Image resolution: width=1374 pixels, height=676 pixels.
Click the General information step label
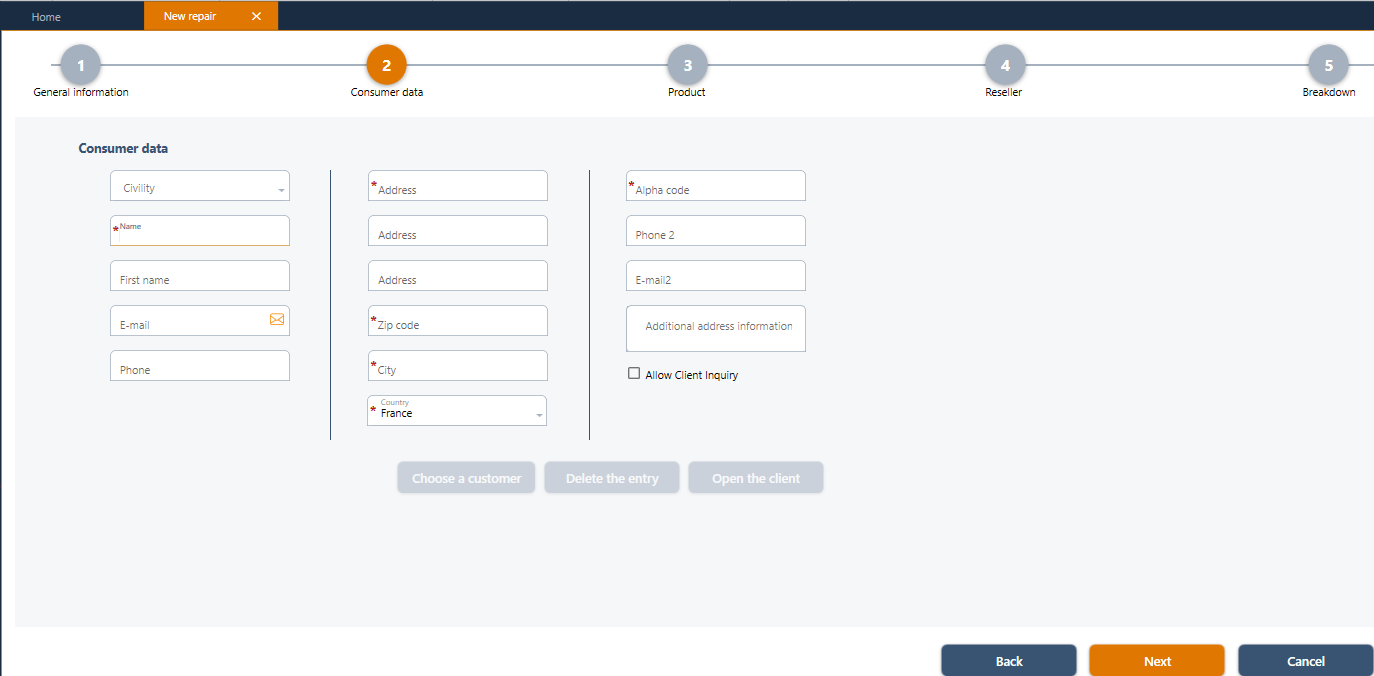coord(81,92)
